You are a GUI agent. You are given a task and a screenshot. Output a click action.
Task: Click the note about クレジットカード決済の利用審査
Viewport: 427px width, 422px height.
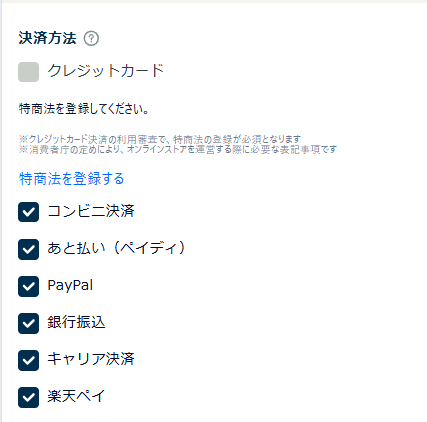click(x=160, y=139)
